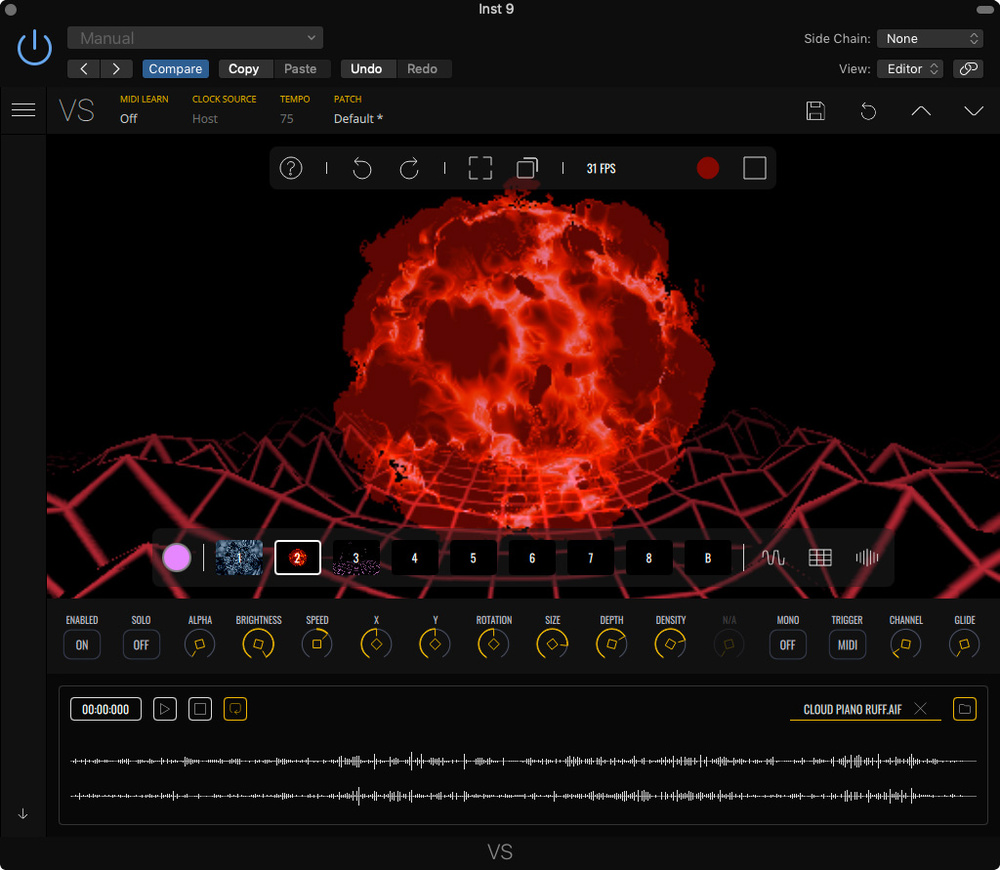Go to next preset with right arrow
The height and width of the screenshot is (870, 1000).
pyautogui.click(x=116, y=69)
